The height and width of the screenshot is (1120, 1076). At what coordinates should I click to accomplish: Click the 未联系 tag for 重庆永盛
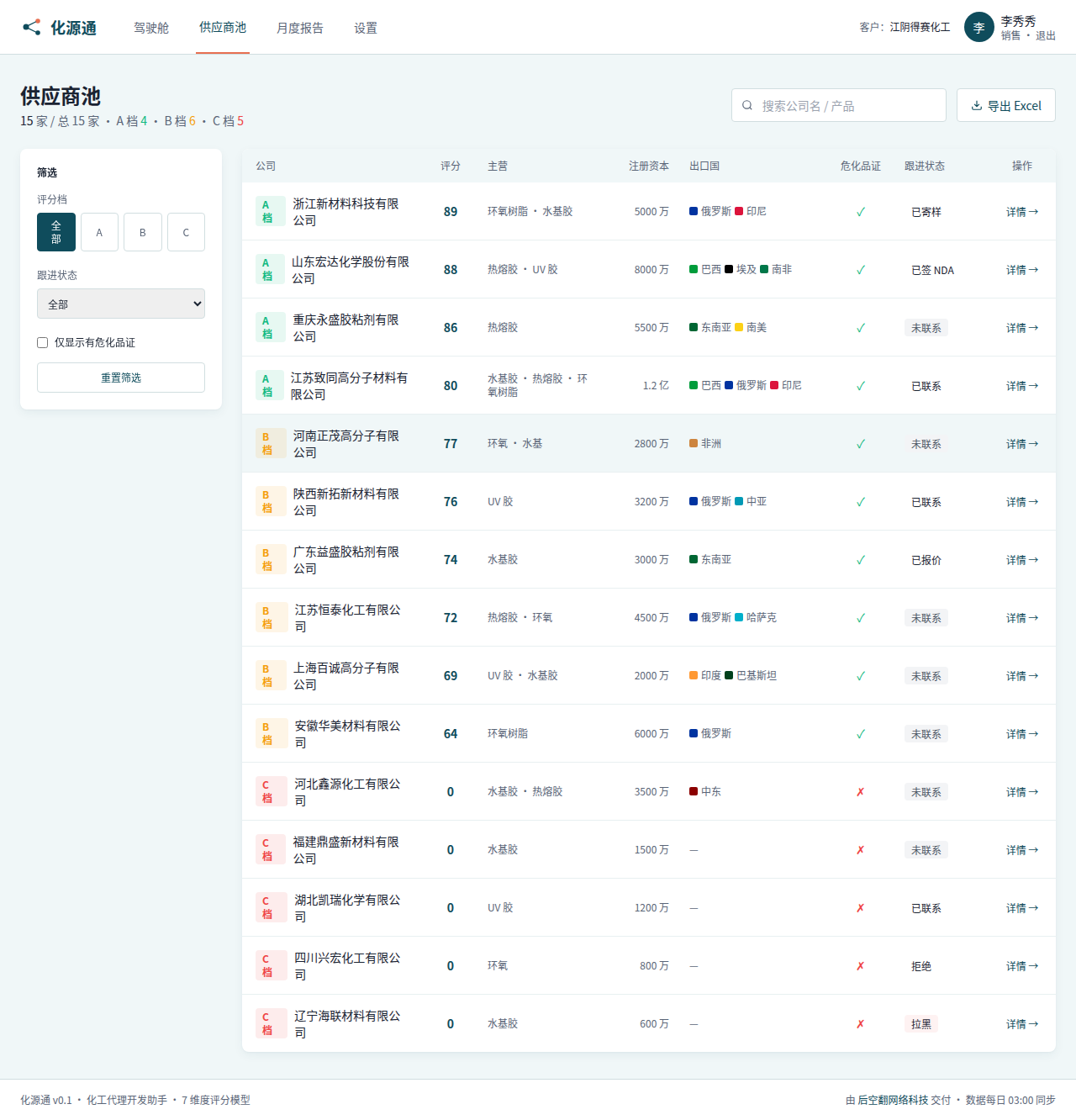926,328
